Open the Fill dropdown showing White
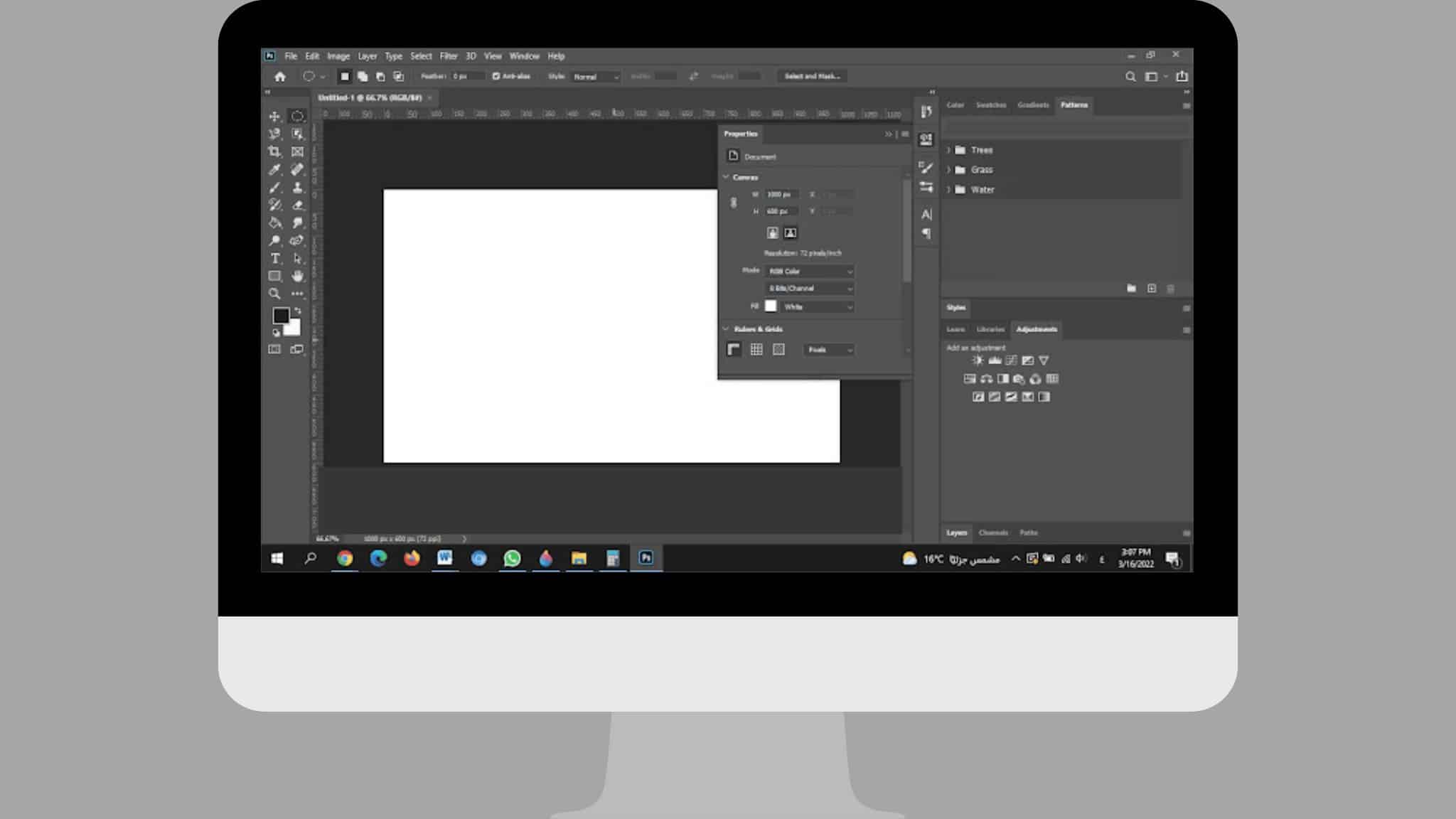The width and height of the screenshot is (1456, 819). (818, 306)
